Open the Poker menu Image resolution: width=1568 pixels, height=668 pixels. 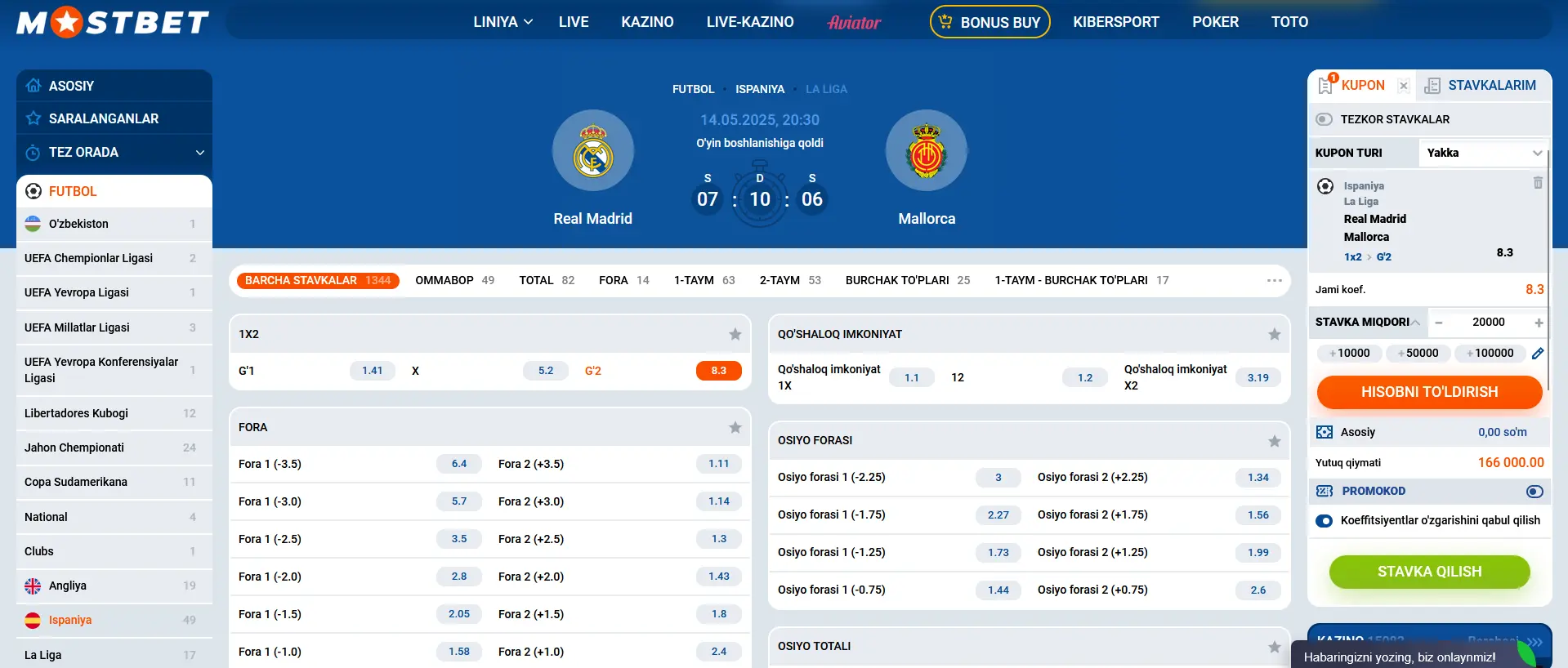pyautogui.click(x=1215, y=22)
